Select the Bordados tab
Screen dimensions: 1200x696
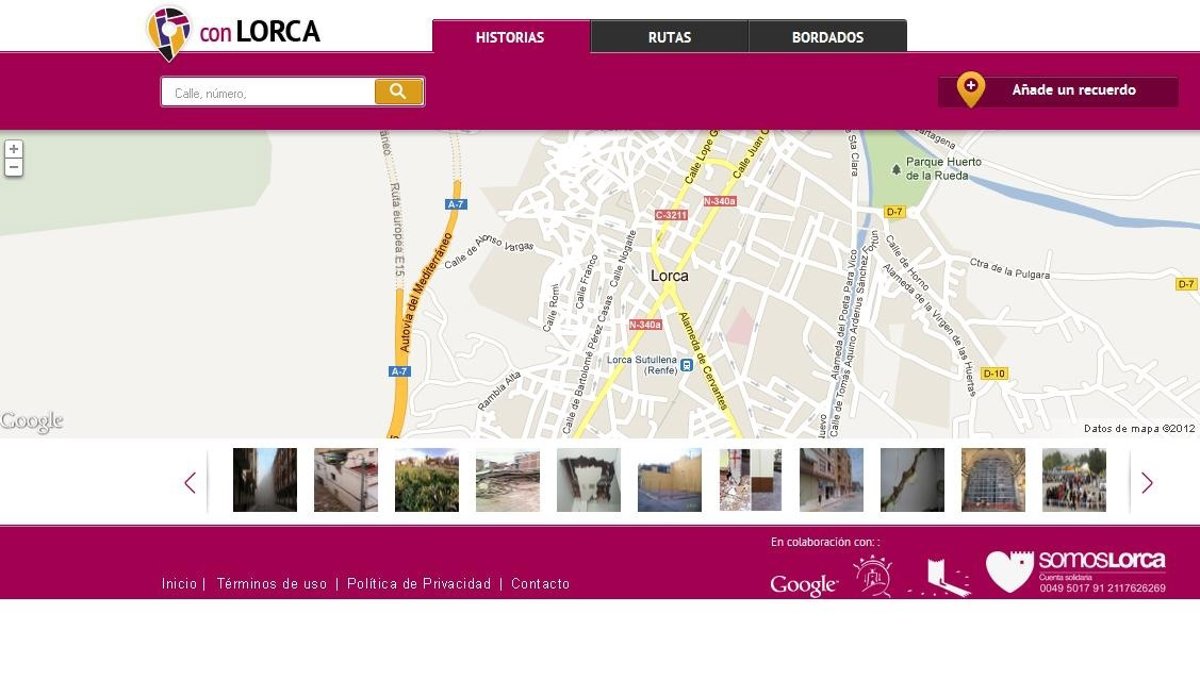coord(827,38)
